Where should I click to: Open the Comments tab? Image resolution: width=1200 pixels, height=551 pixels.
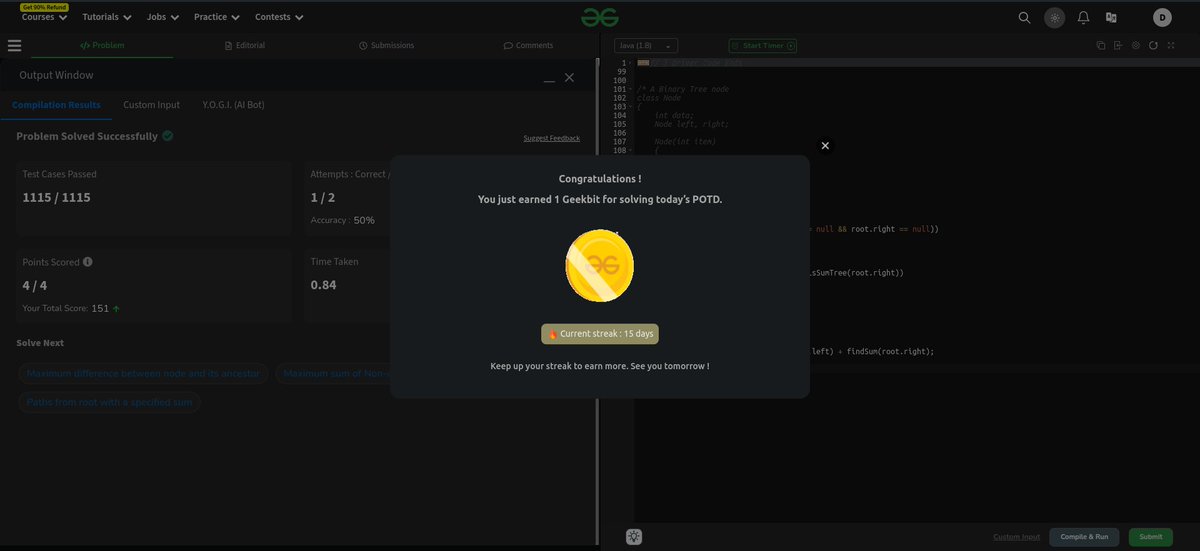[528, 45]
